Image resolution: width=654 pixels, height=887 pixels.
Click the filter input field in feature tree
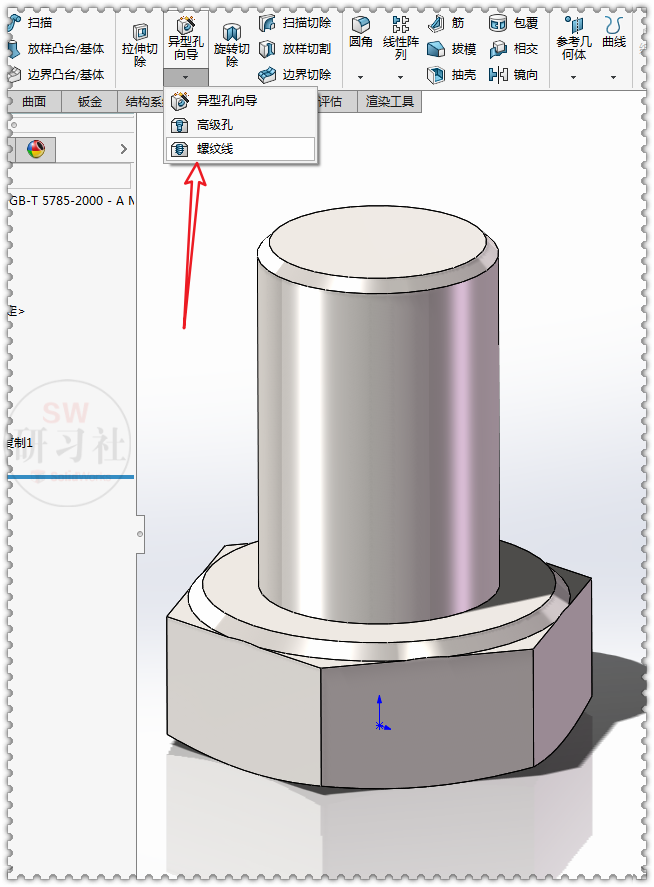click(70, 176)
